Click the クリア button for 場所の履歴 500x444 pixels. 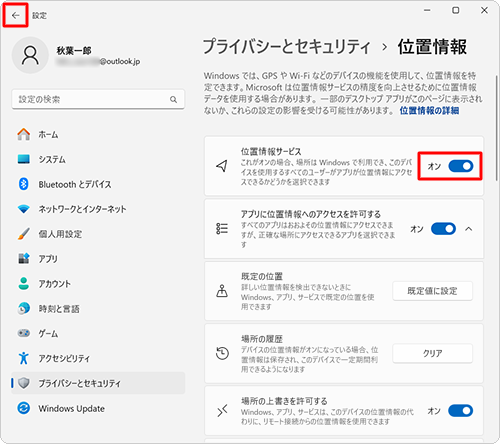point(432,353)
